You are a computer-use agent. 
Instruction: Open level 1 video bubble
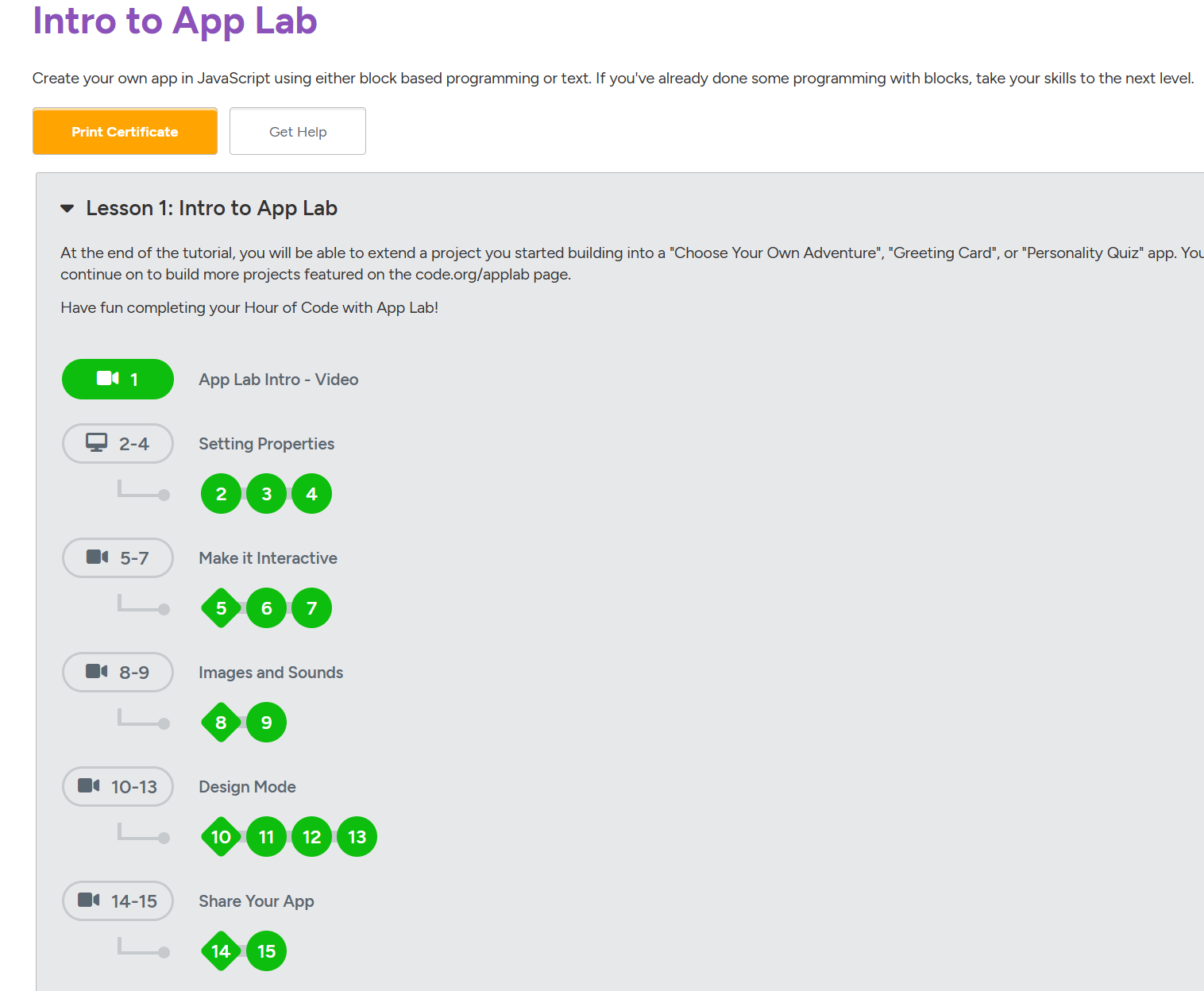(x=118, y=379)
